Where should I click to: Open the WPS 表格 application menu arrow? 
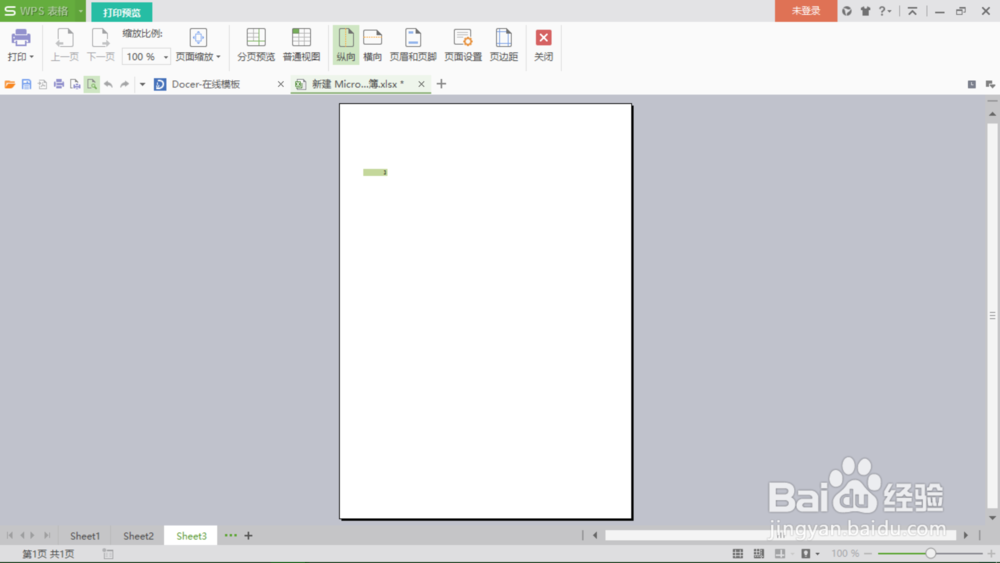[80, 11]
